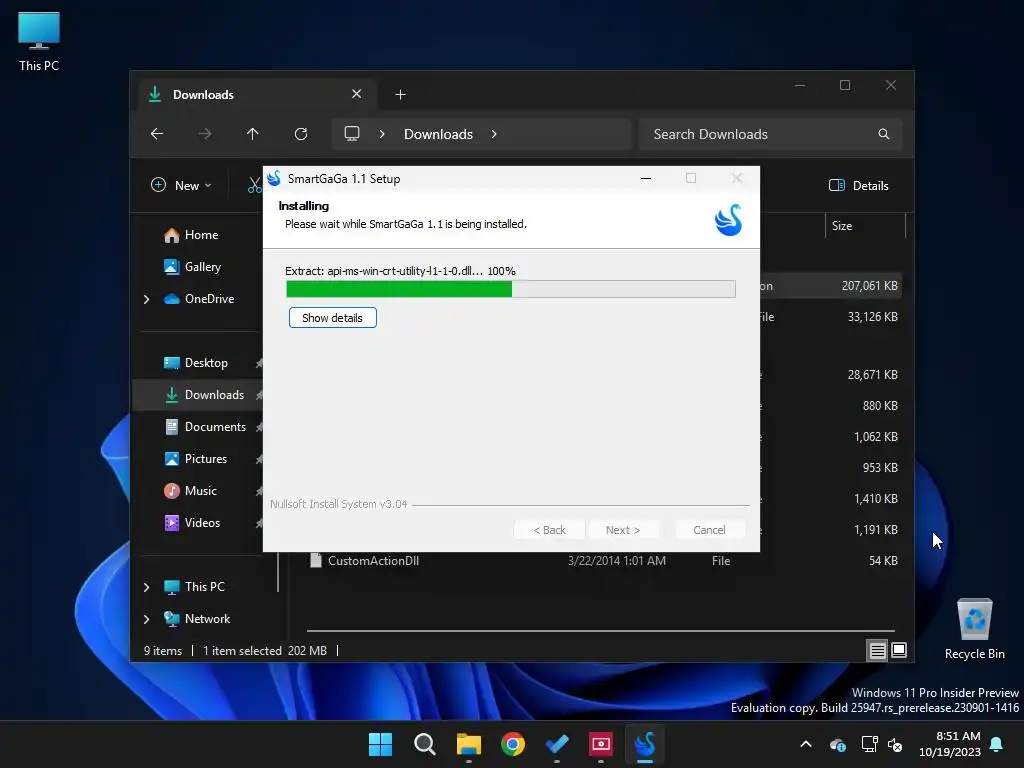Click File Explorer on the taskbar
The image size is (1024, 768).
coord(468,744)
